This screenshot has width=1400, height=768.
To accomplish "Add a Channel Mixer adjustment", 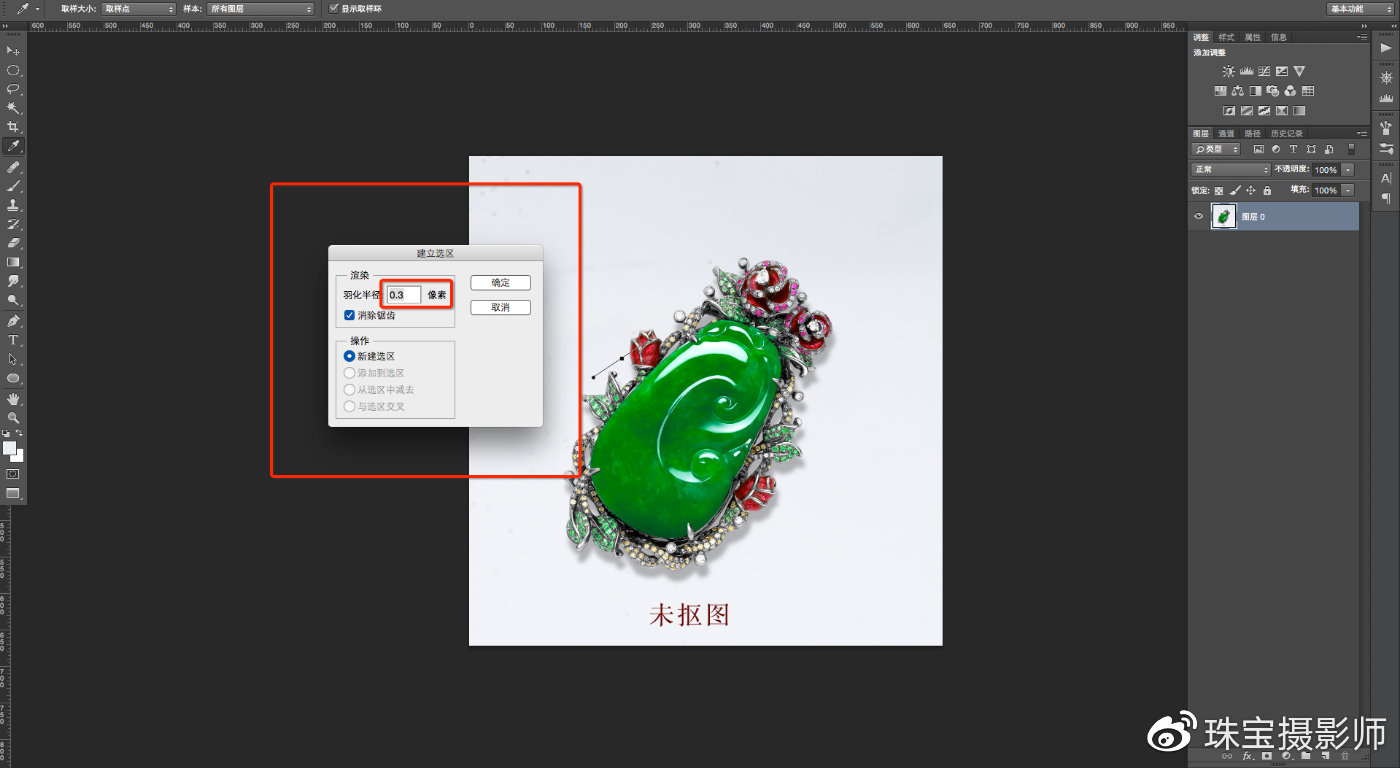I will coord(1290,91).
